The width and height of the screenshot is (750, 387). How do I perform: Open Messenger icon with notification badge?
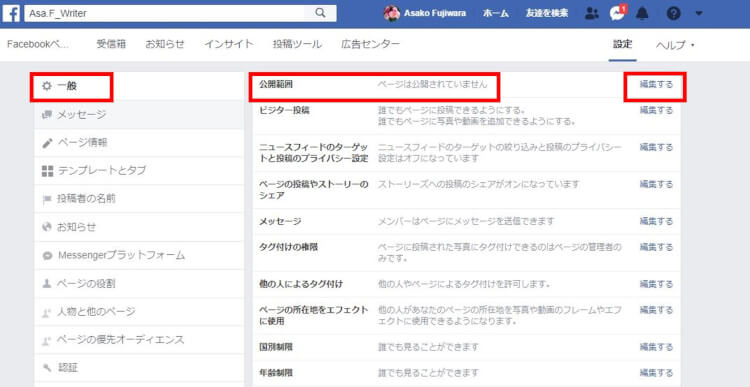click(618, 13)
